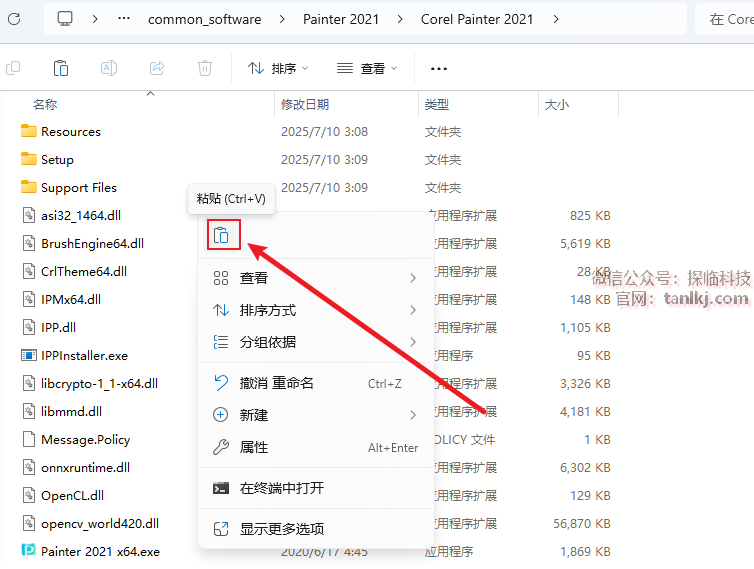Sort by the 名称 column header
The width and height of the screenshot is (754, 569).
[45, 104]
